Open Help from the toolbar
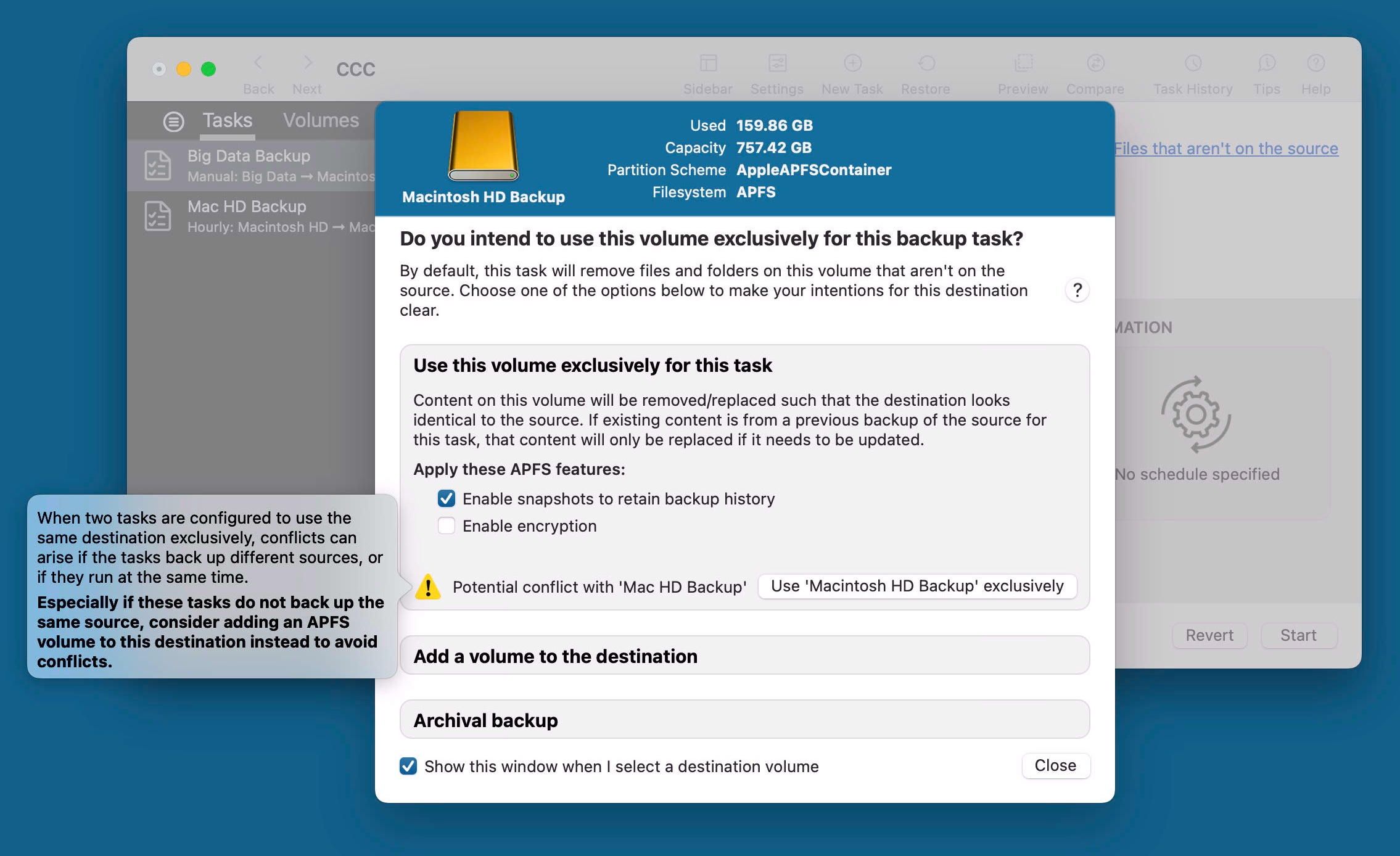The image size is (1400, 856). click(1316, 63)
